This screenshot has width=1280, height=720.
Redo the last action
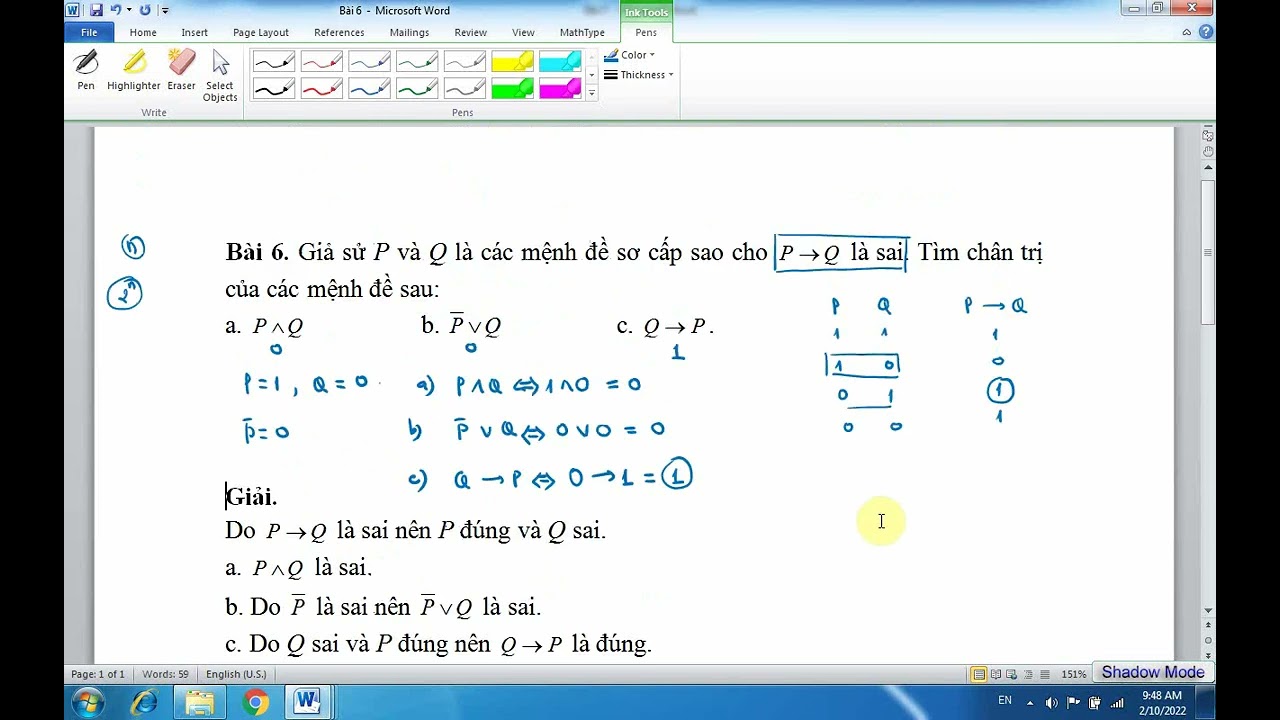point(146,10)
